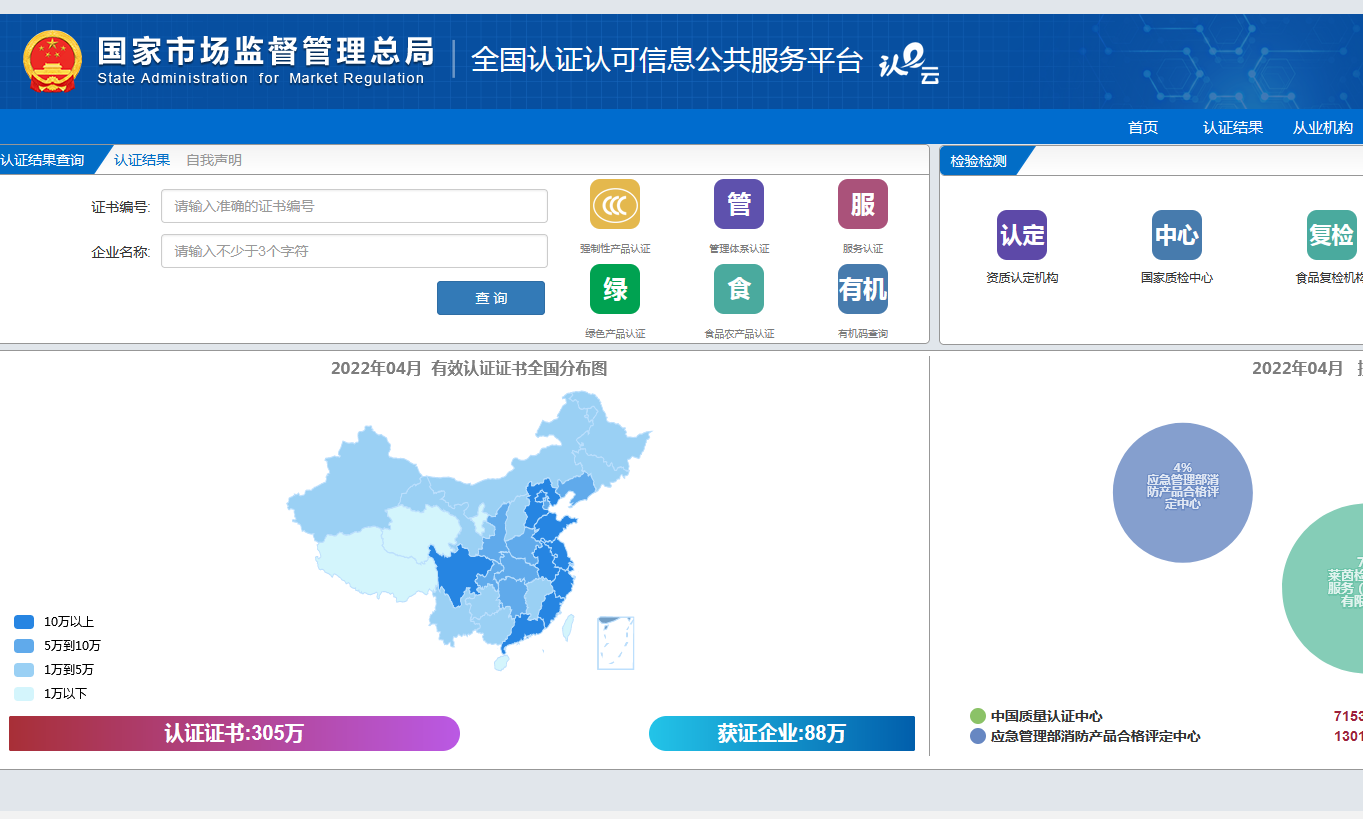Screen dimensions: 1363x819
Task: Click the 获证企业:88万 banner
Action: tap(782, 733)
